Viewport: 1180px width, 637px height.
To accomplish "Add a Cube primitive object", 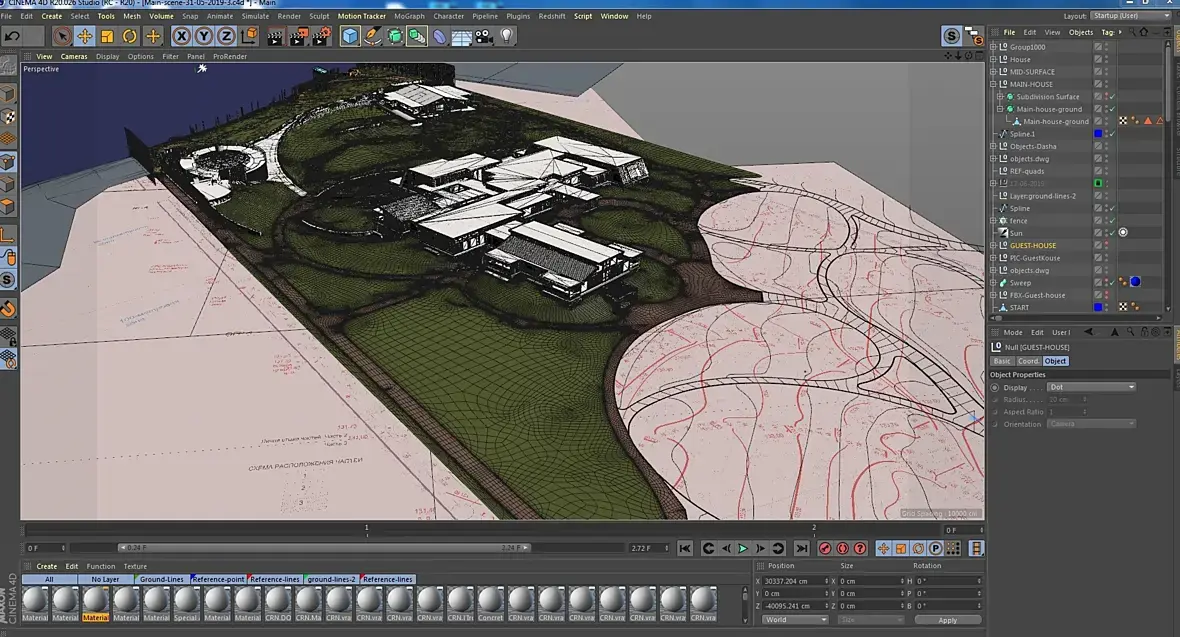I will point(350,36).
